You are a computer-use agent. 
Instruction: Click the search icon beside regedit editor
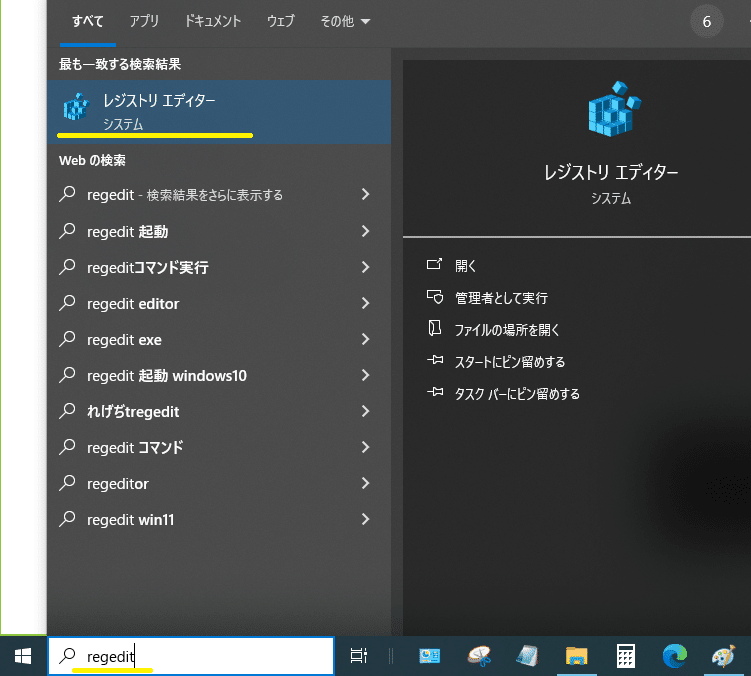(x=67, y=303)
